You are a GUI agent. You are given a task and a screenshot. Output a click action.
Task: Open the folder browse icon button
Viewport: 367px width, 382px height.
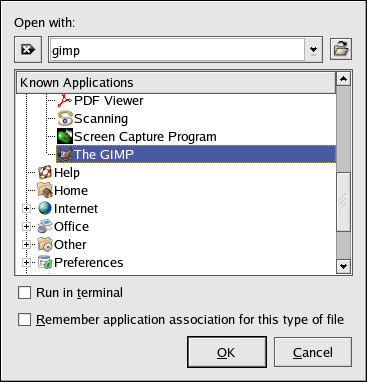[x=341, y=49]
